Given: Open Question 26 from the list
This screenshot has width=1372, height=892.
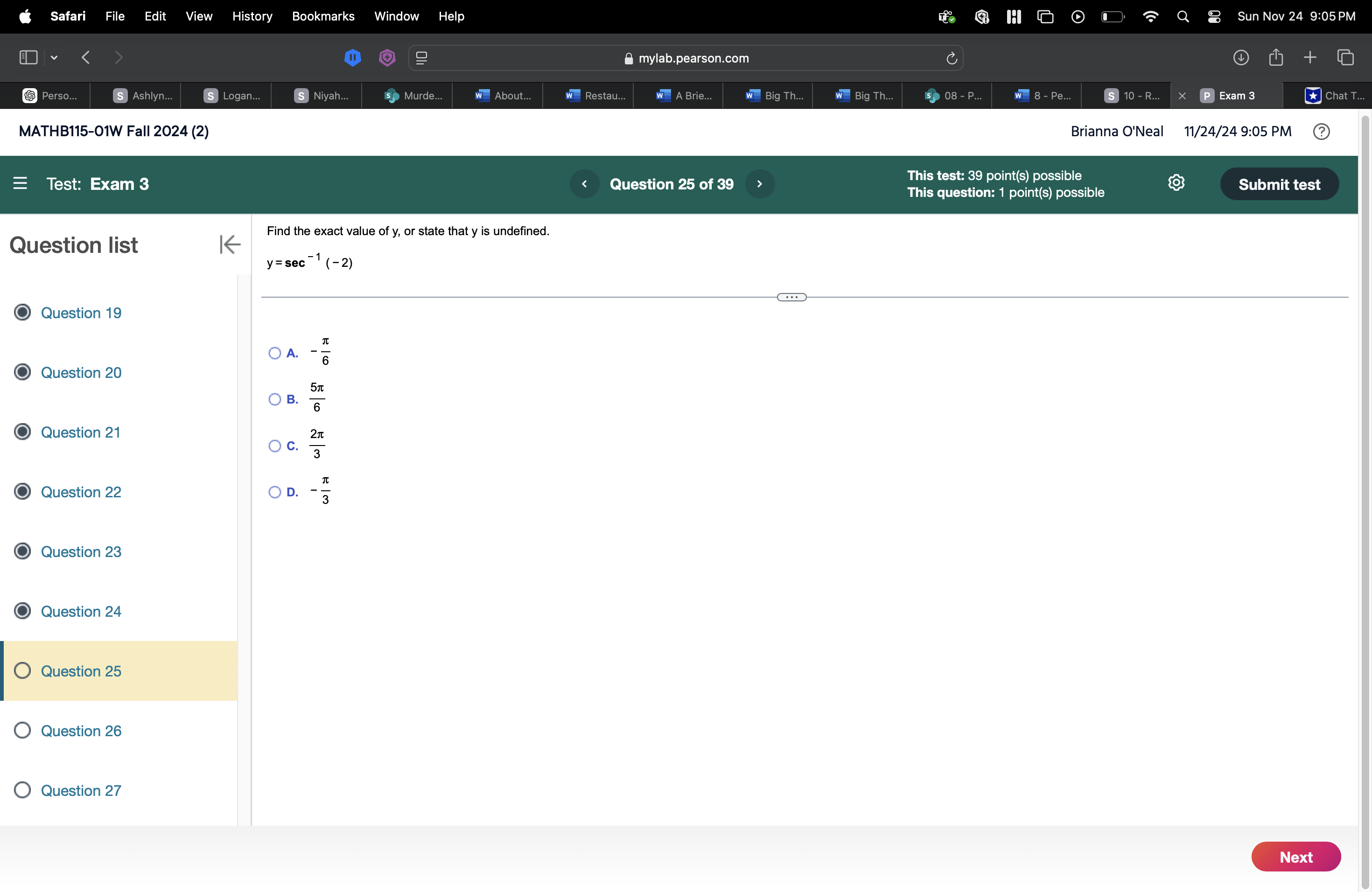Looking at the screenshot, I should (x=81, y=731).
